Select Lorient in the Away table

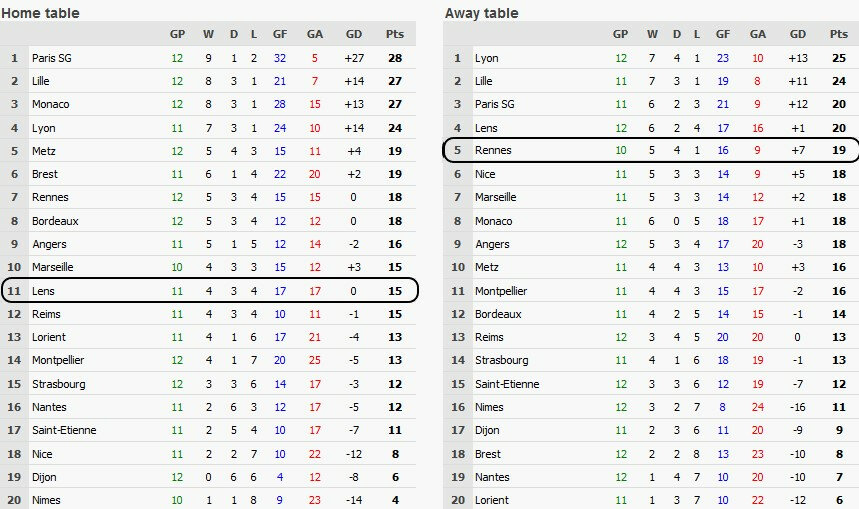pos(491,500)
